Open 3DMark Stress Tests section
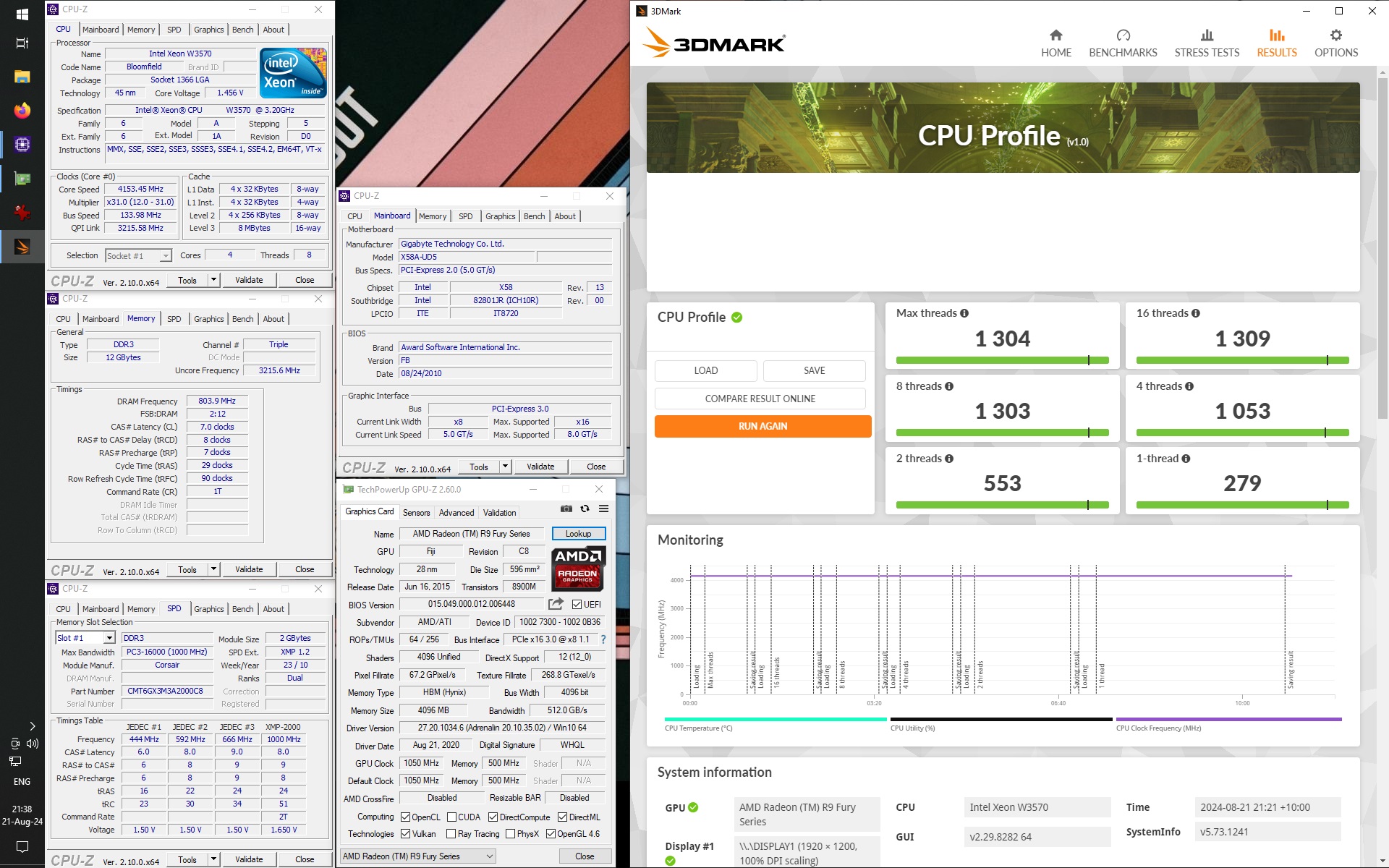1389x868 pixels. 1207,43
